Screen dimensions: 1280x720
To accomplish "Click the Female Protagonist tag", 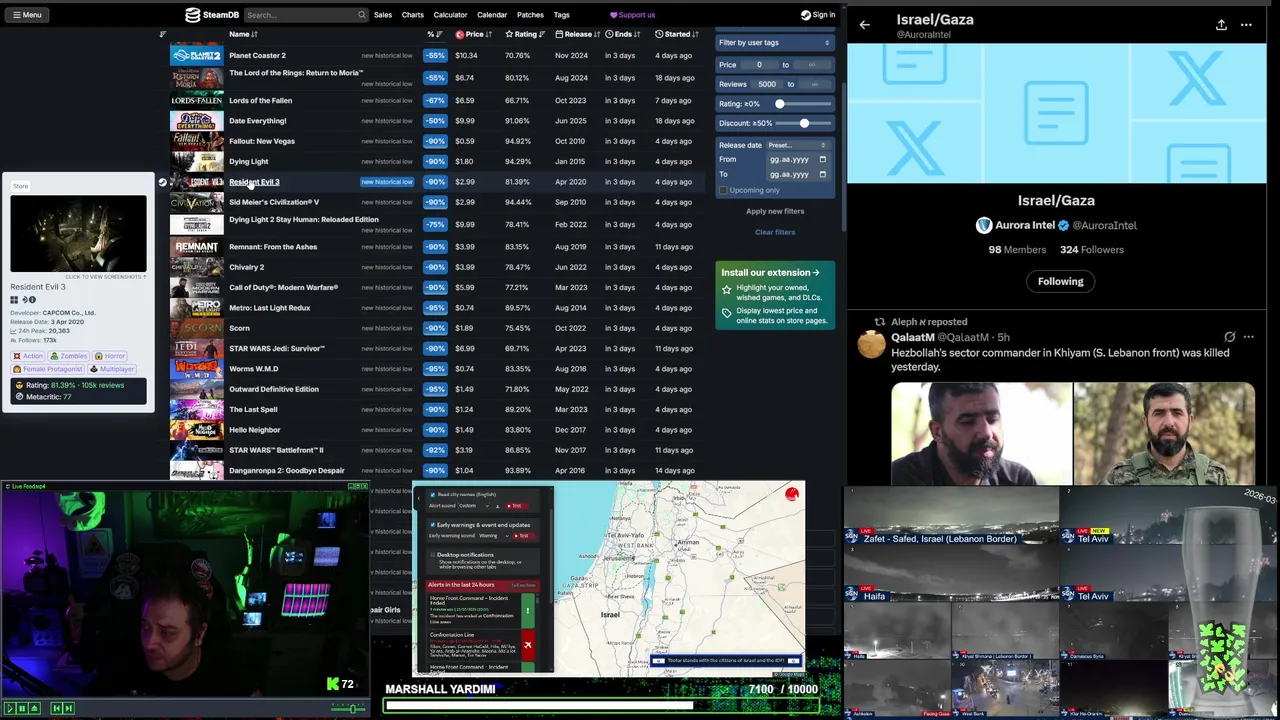I will click(47, 369).
